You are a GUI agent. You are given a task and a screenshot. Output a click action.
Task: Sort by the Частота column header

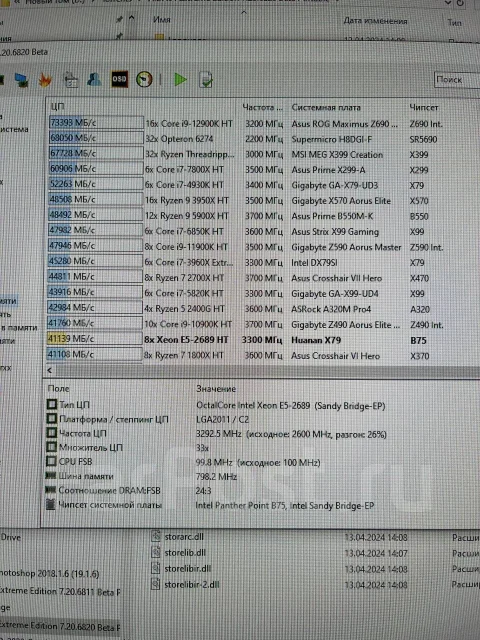tap(262, 107)
